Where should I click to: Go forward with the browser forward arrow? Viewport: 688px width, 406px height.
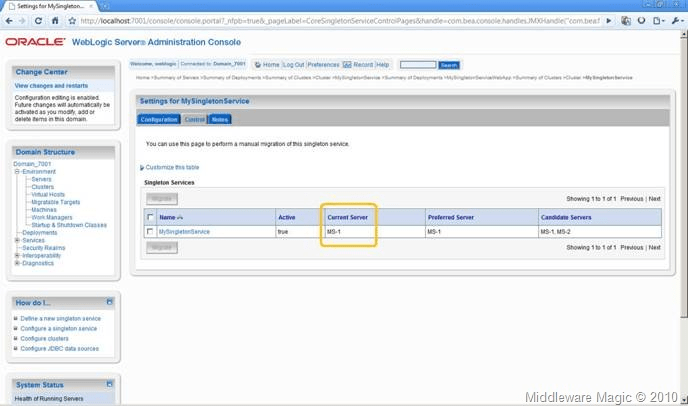22,21
